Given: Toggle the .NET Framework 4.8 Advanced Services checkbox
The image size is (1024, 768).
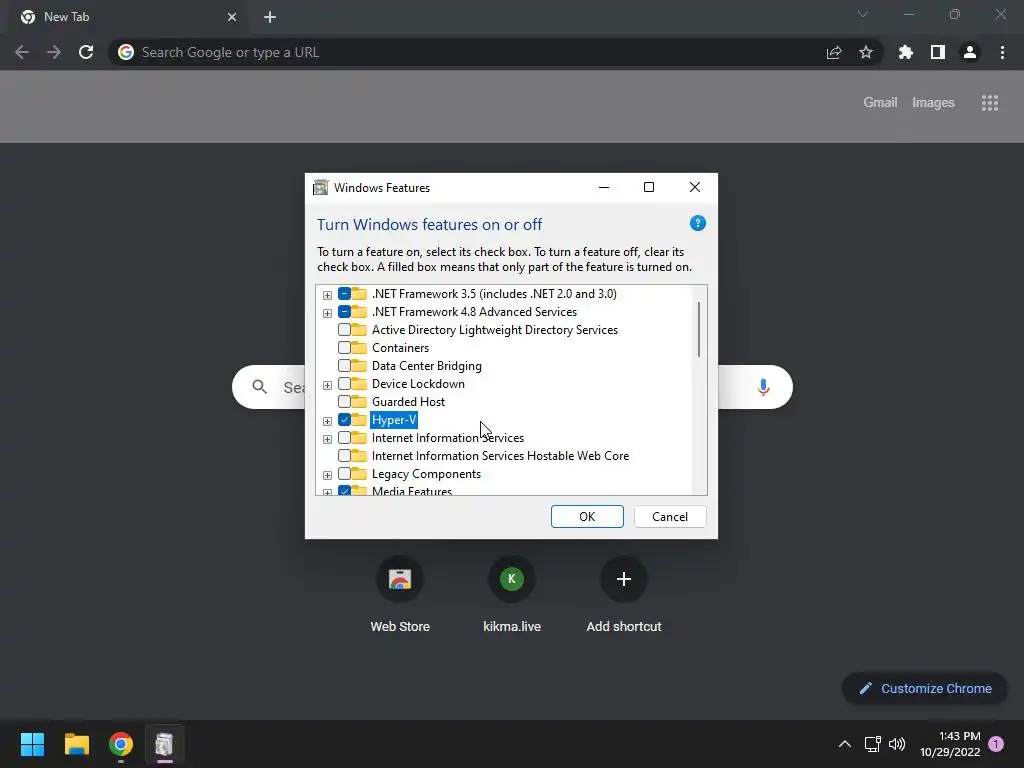Looking at the screenshot, I should 344,312.
